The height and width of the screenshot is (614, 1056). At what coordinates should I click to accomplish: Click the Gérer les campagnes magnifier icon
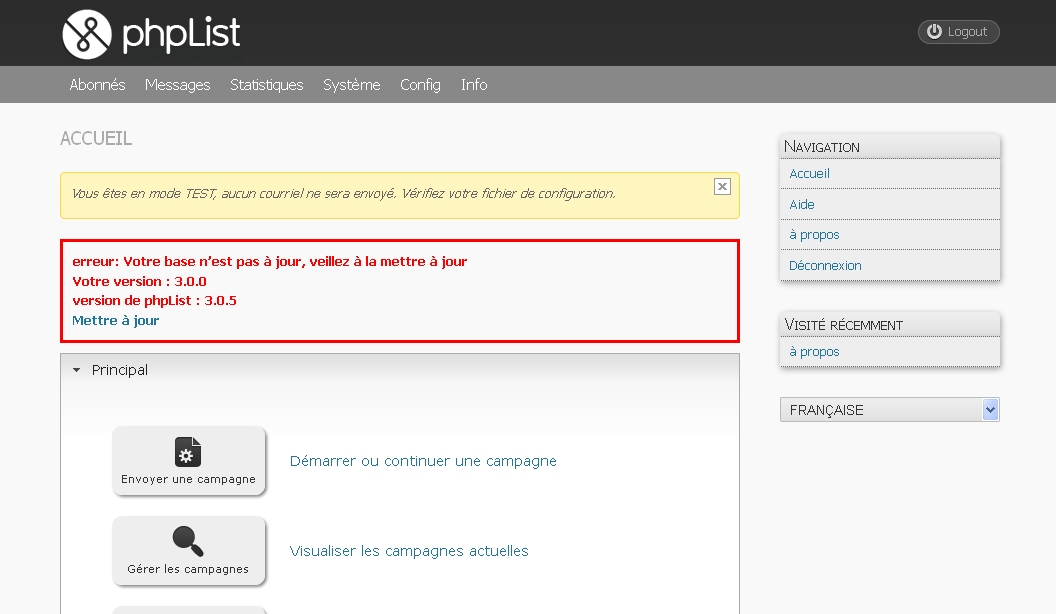pos(188,541)
